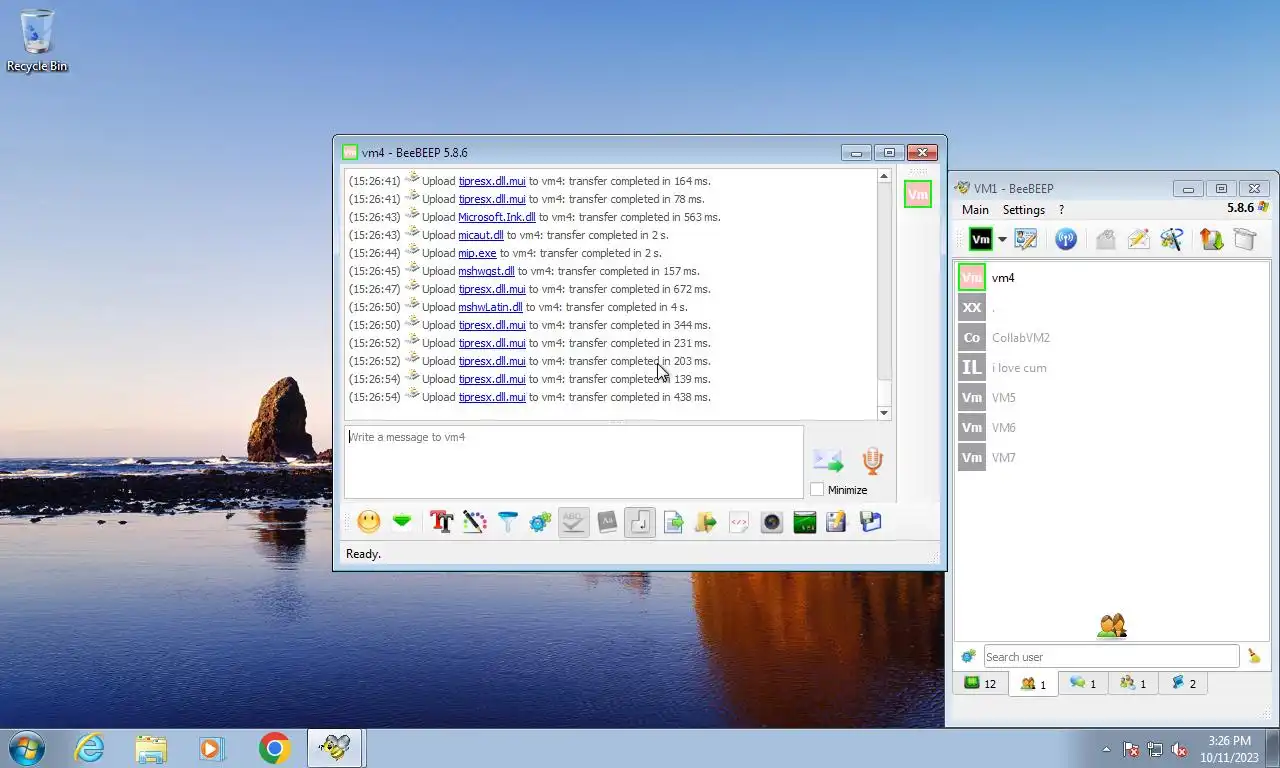Click the vm4 avatar in chat window
The width and height of the screenshot is (1280, 768).
[917, 194]
